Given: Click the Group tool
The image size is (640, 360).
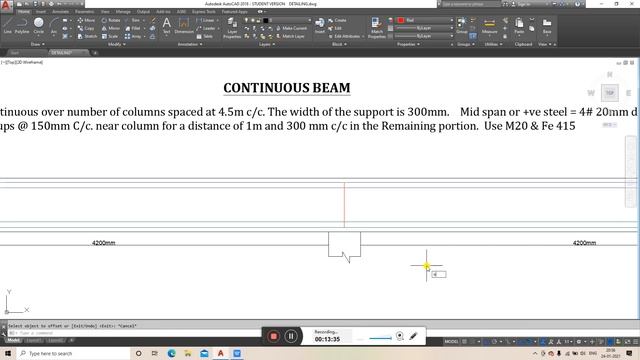Looking at the screenshot, I should point(462,25).
